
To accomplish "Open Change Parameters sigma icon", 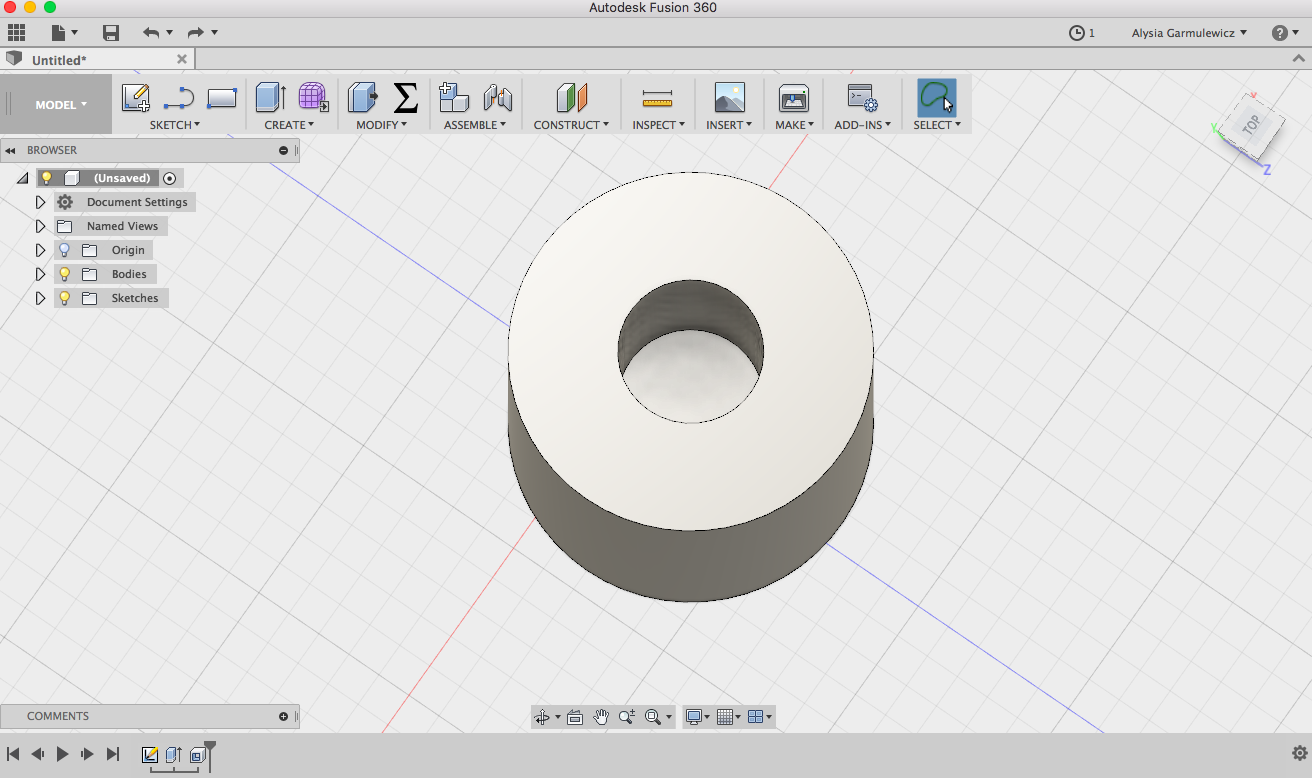I will coord(405,97).
